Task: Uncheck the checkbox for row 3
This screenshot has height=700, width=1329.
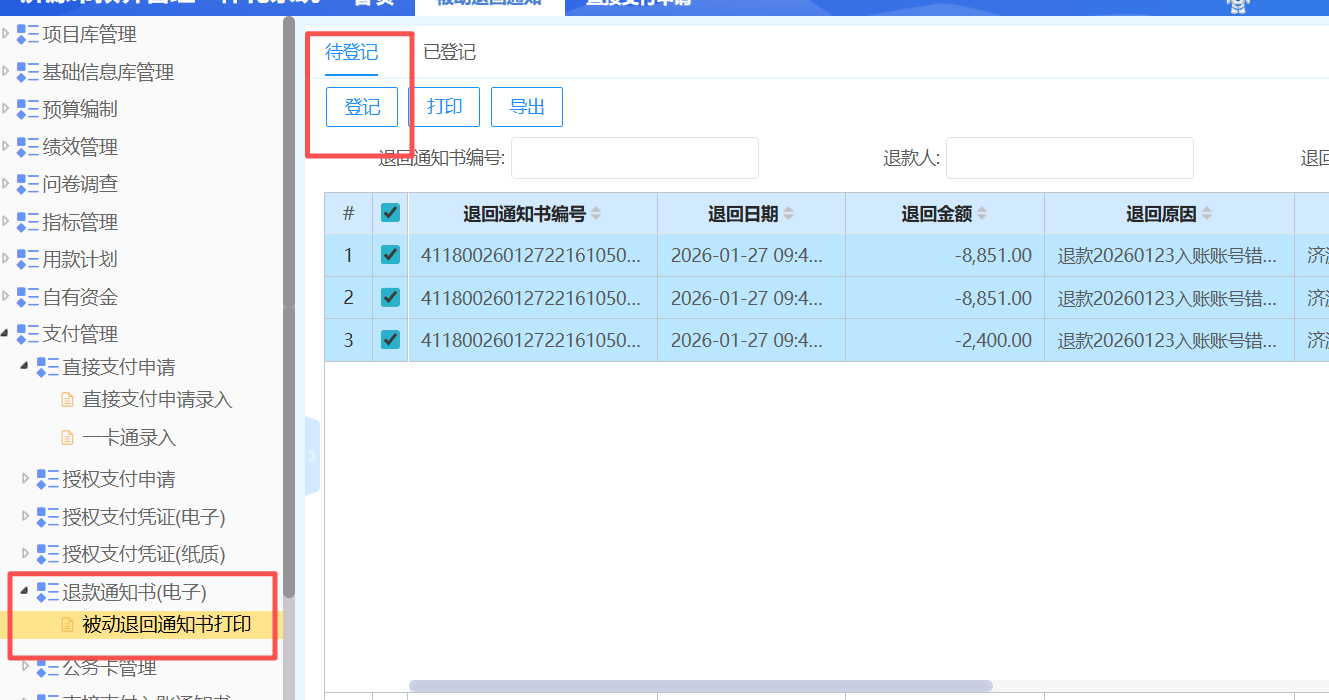Action: click(x=391, y=340)
